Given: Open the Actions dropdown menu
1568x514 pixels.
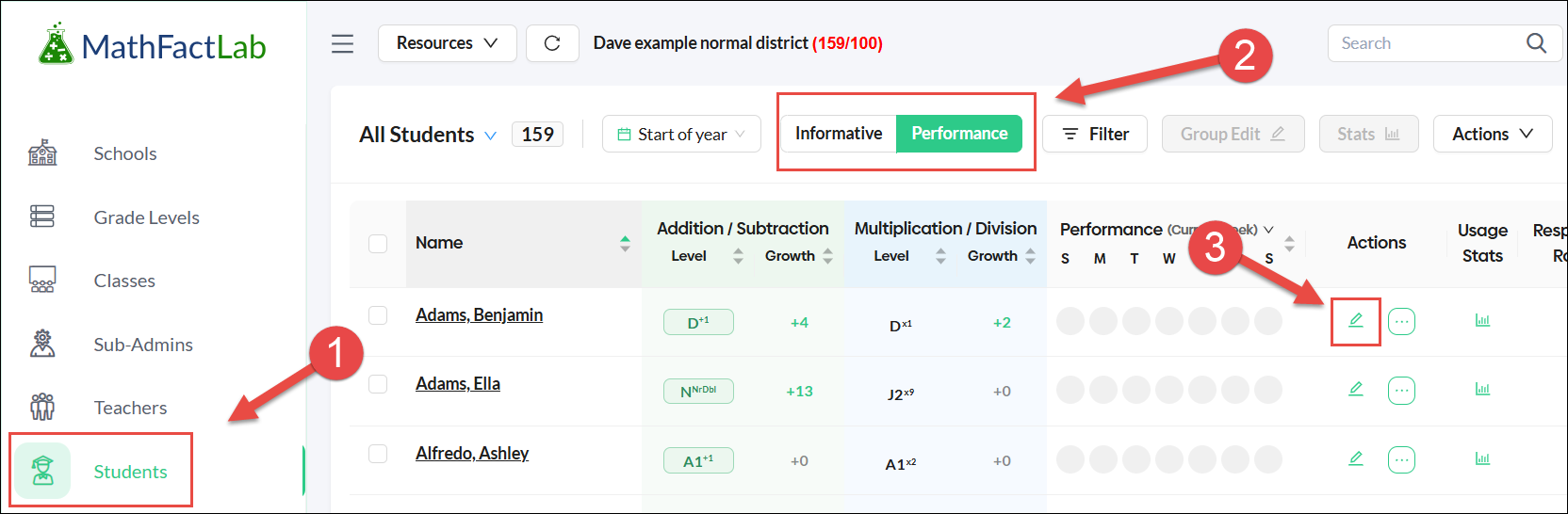Looking at the screenshot, I should tap(1493, 135).
